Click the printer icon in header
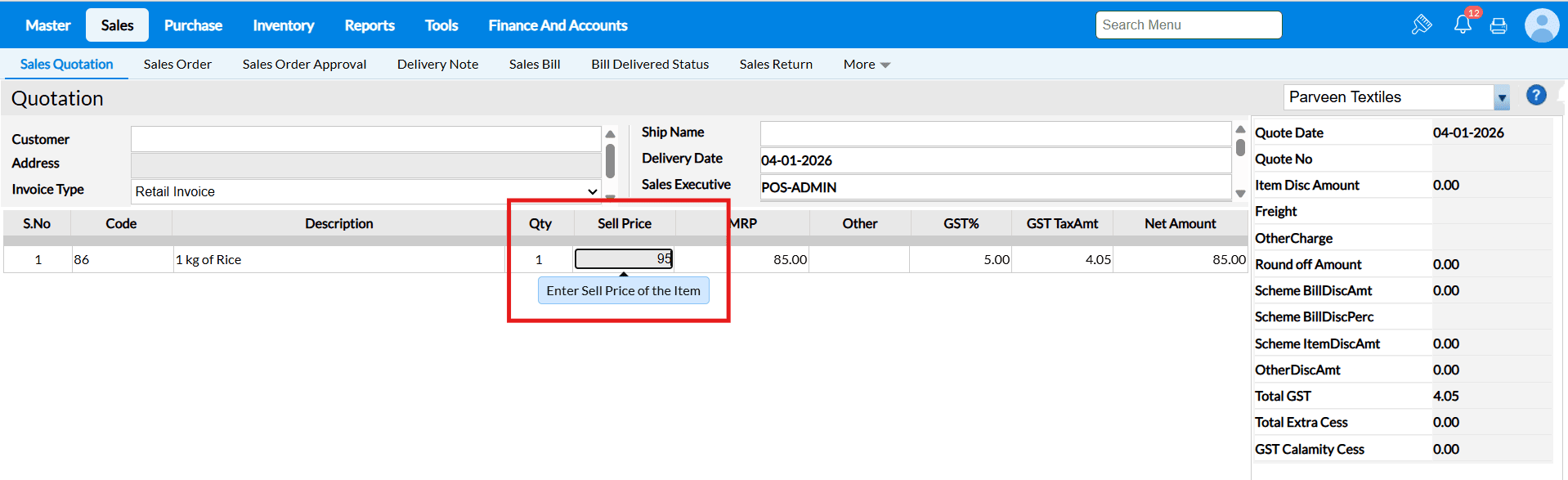 click(x=1499, y=26)
